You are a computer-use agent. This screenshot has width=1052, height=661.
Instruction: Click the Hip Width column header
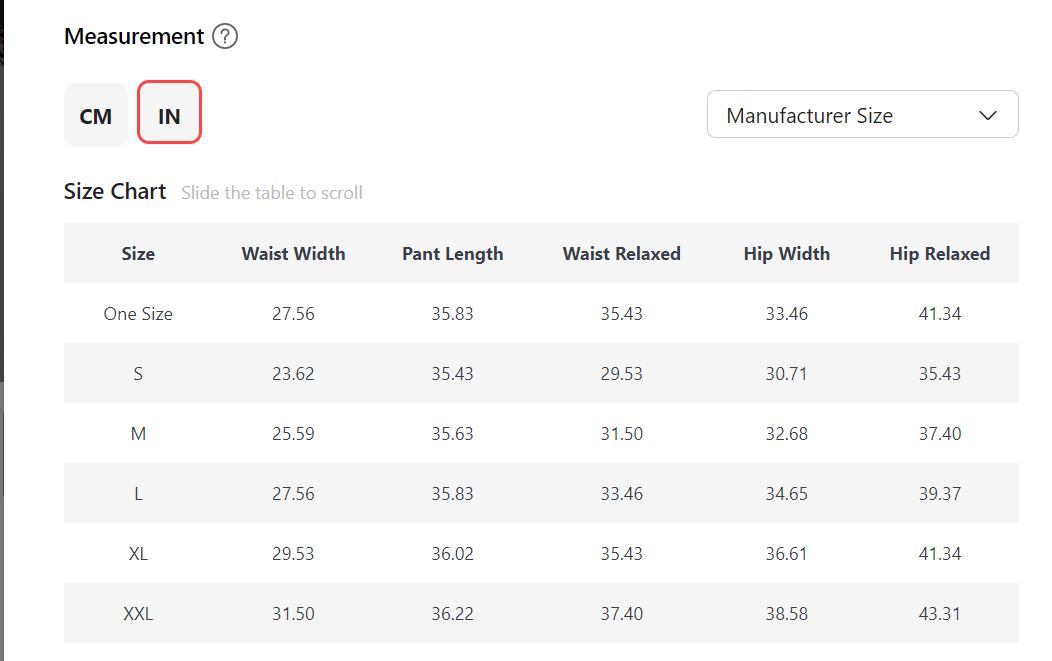tap(786, 254)
